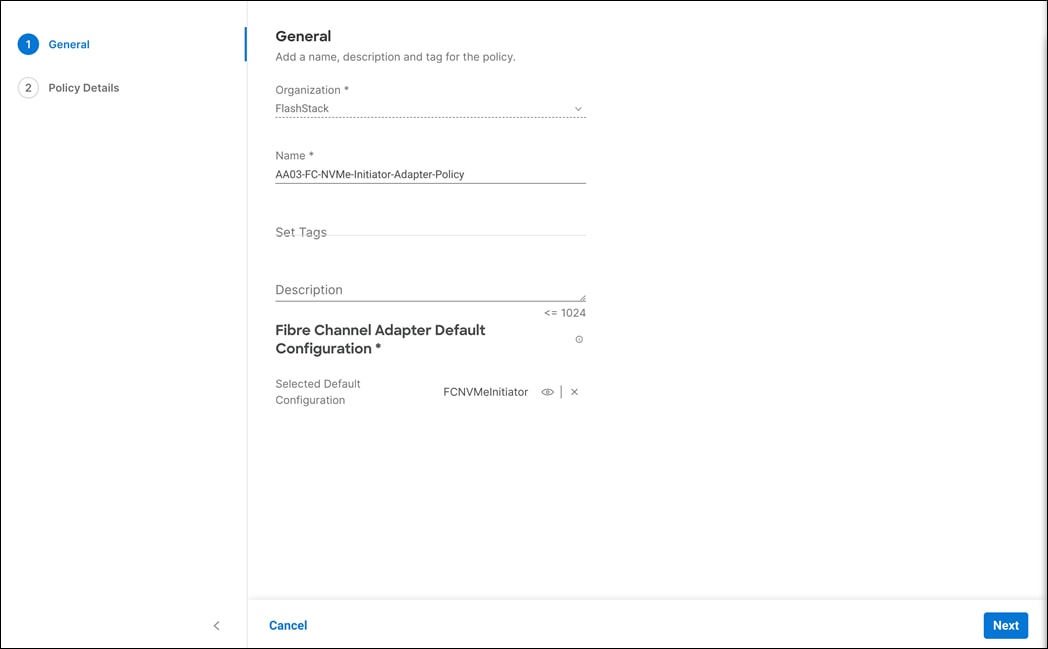This screenshot has width=1048, height=649.
Task: Click the Next button
Action: pyautogui.click(x=1005, y=625)
